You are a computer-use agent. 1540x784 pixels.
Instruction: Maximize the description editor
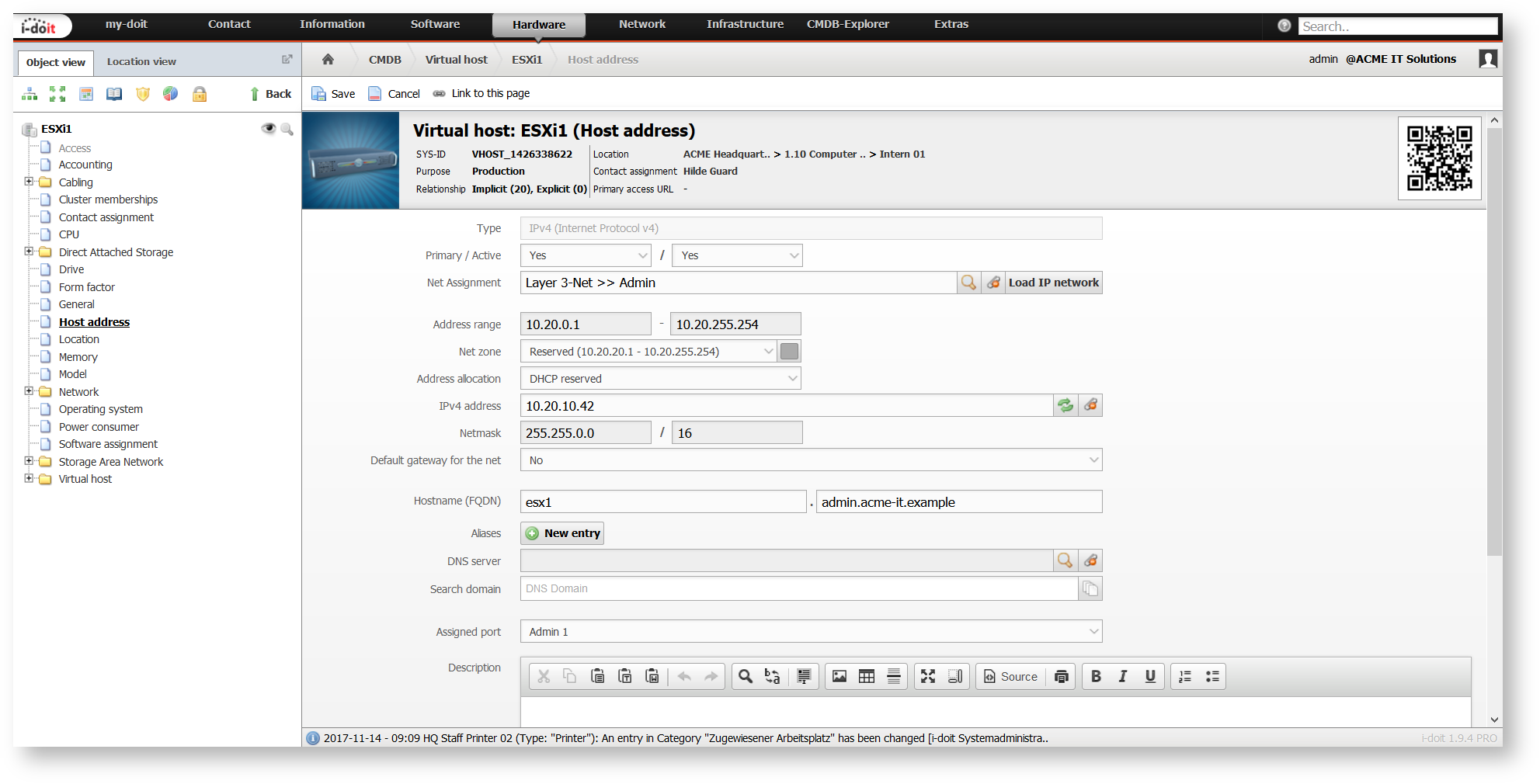[928, 676]
